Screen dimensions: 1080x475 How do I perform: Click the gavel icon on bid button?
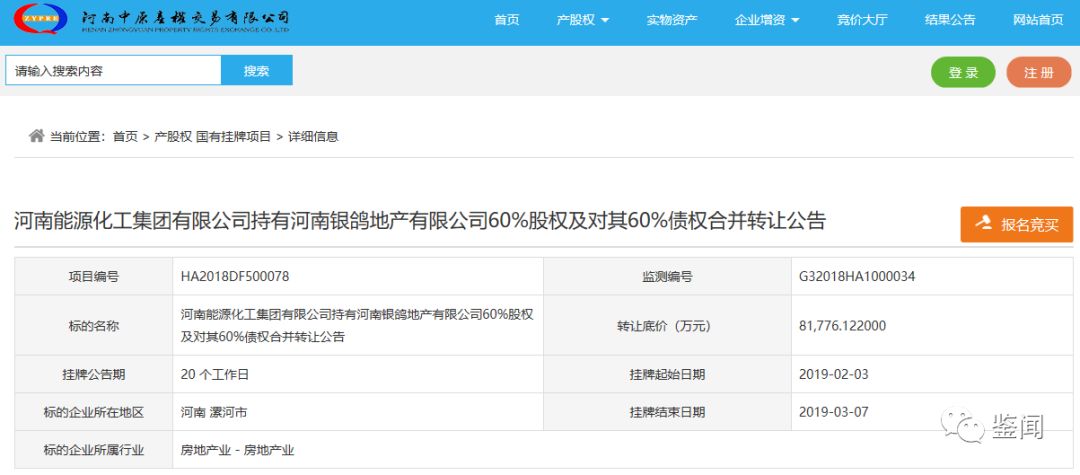[984, 224]
